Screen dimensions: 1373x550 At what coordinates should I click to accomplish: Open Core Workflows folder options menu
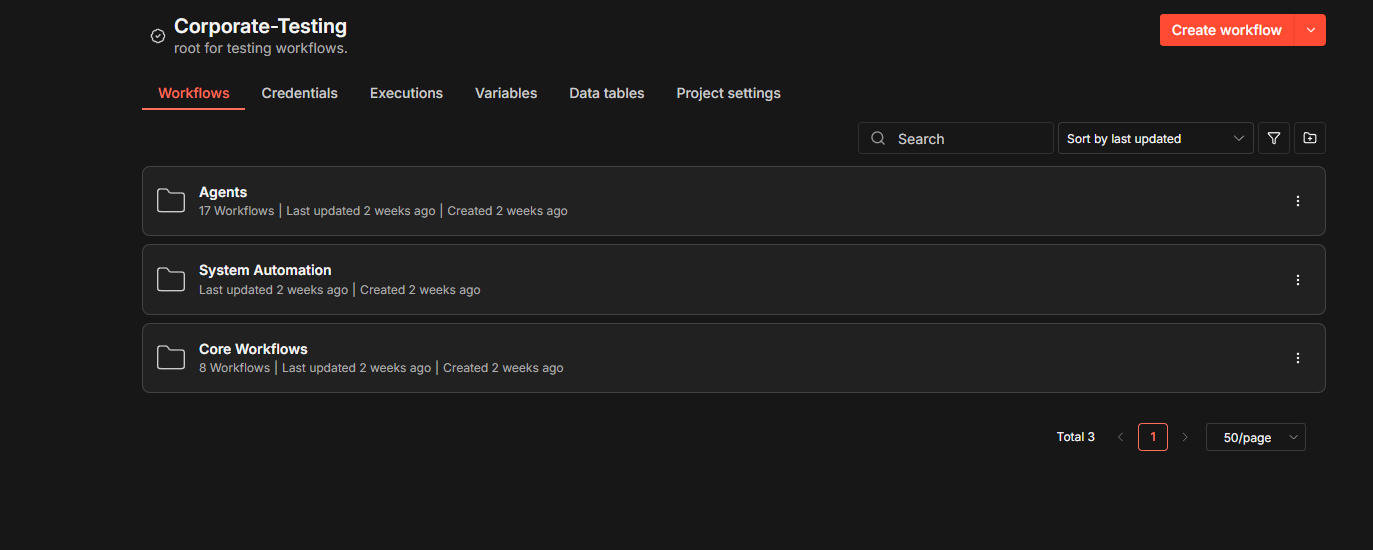coord(1298,358)
